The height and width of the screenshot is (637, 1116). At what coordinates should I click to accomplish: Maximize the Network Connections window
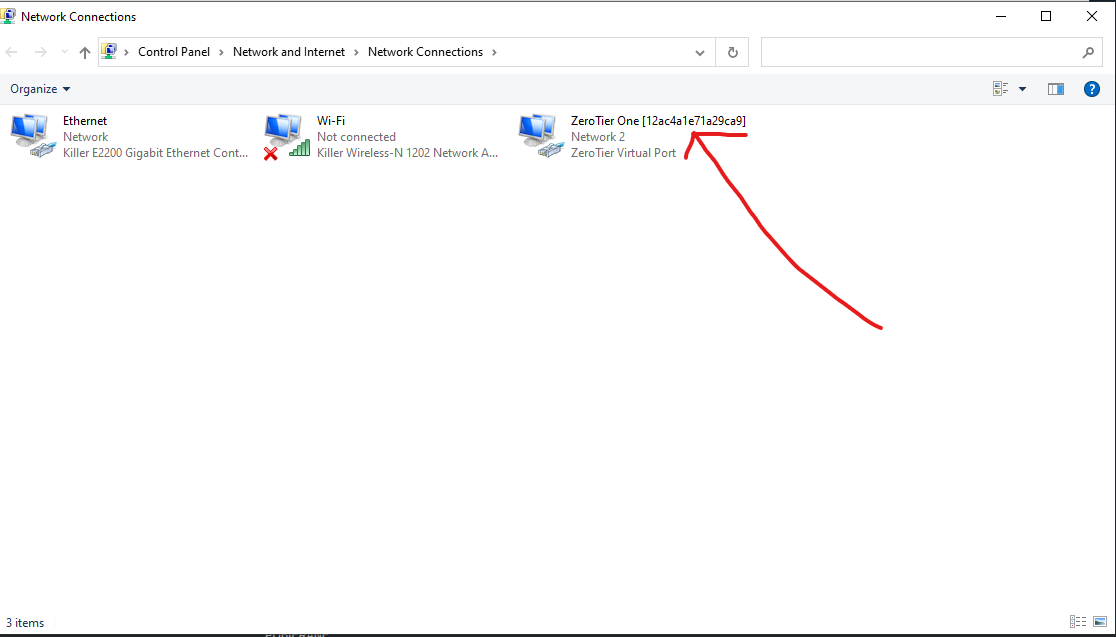(x=1046, y=16)
